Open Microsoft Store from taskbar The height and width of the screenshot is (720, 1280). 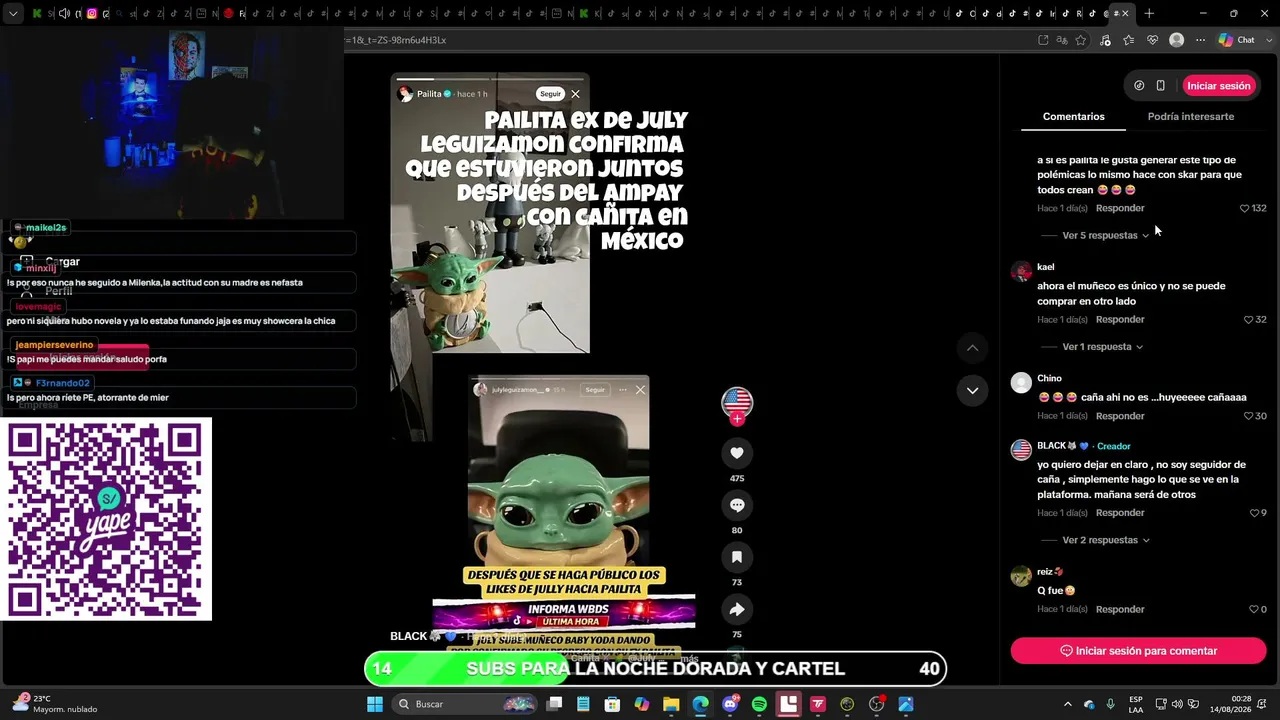tap(612, 704)
